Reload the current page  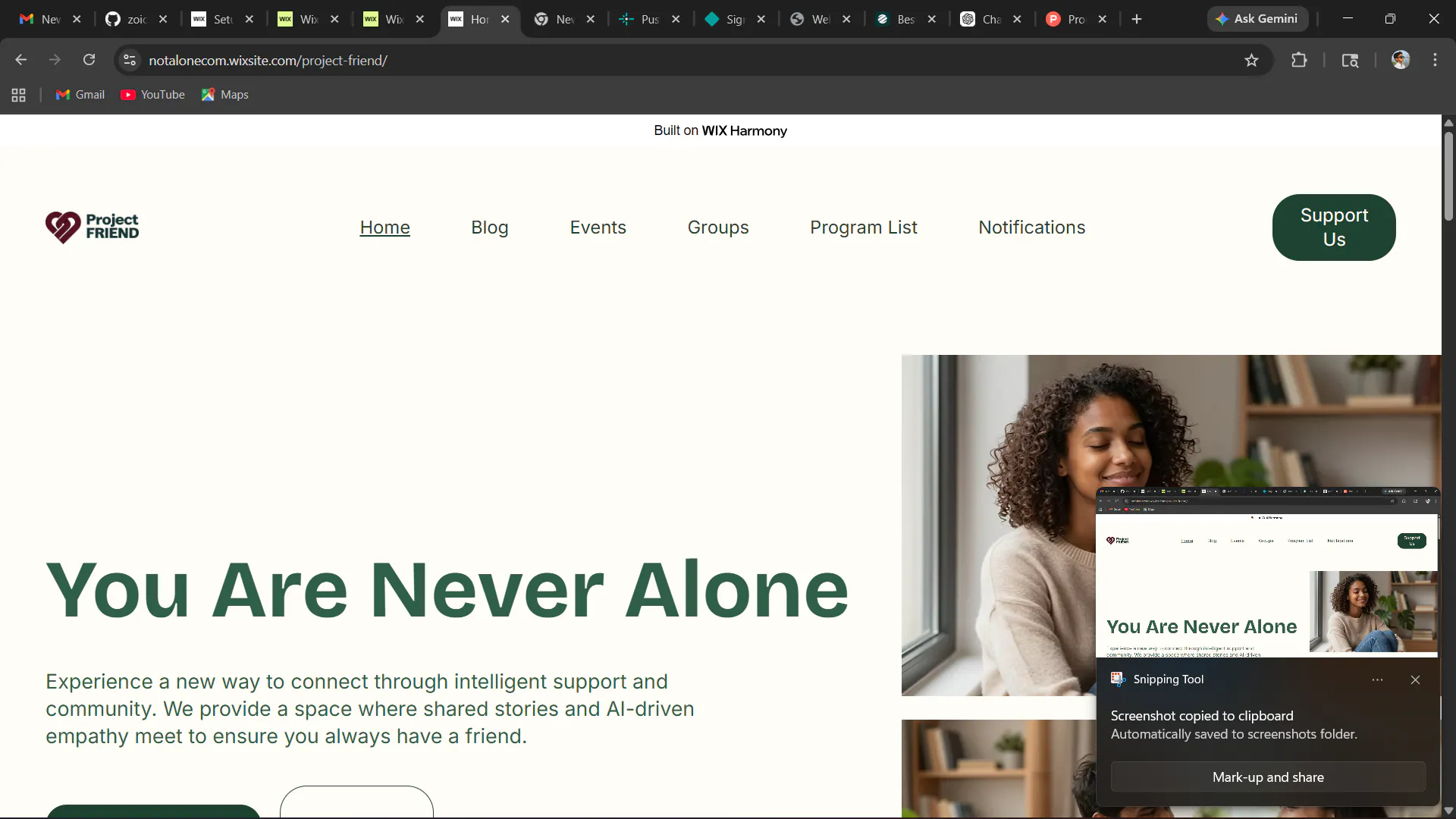click(x=89, y=60)
